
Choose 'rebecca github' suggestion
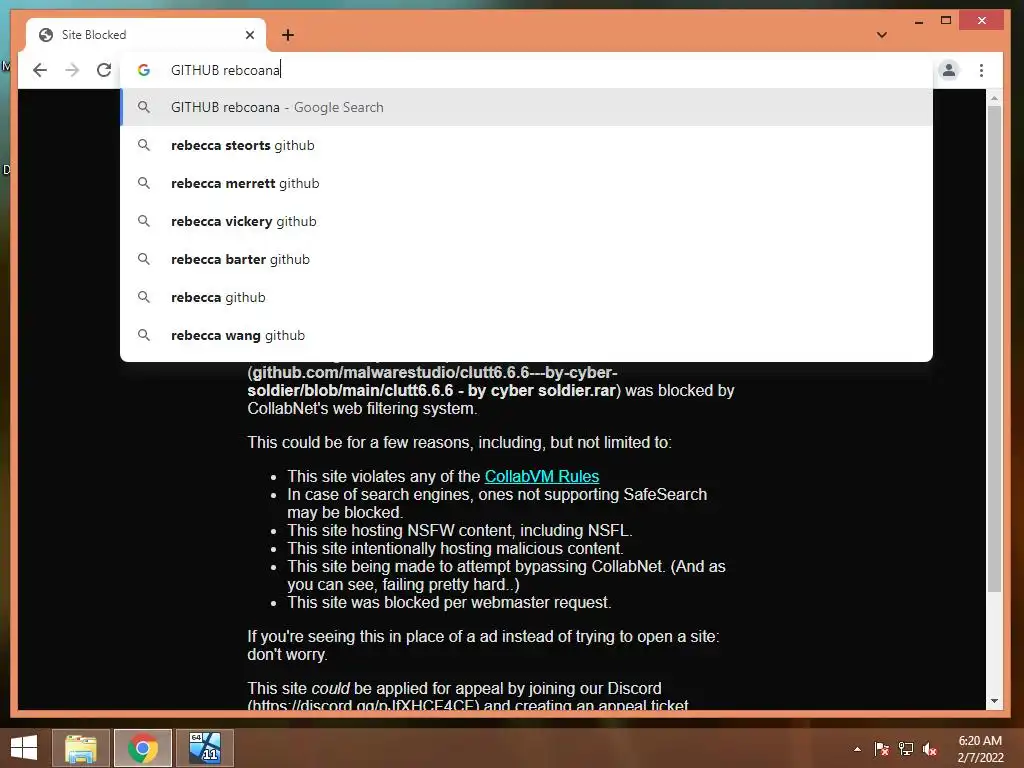(x=526, y=297)
